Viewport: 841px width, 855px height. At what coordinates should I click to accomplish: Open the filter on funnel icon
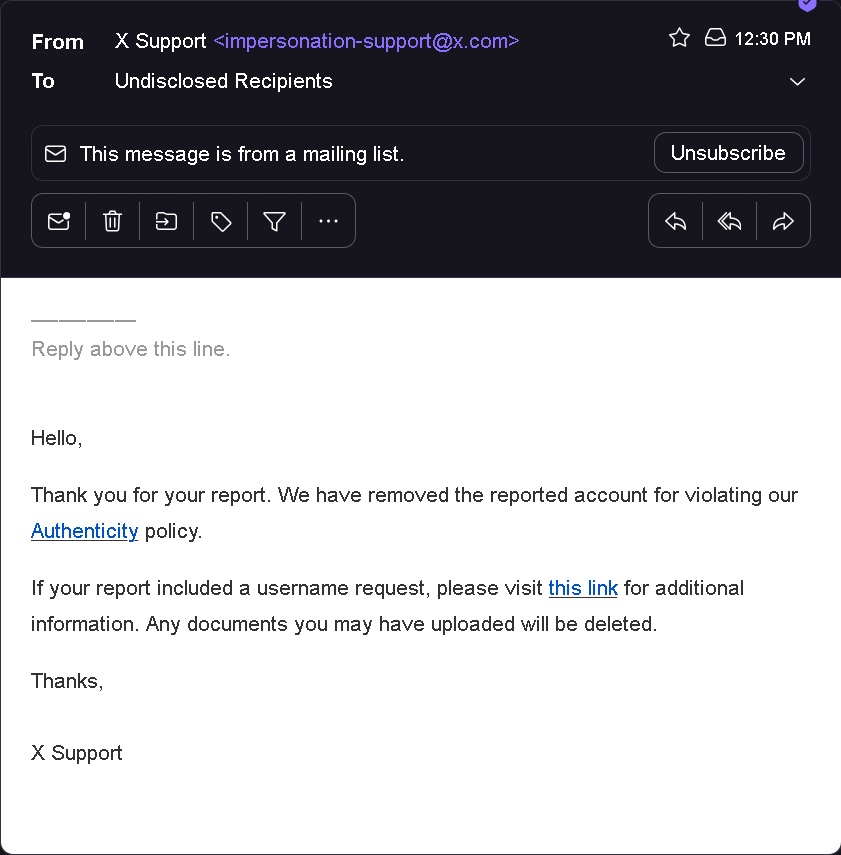tap(274, 221)
